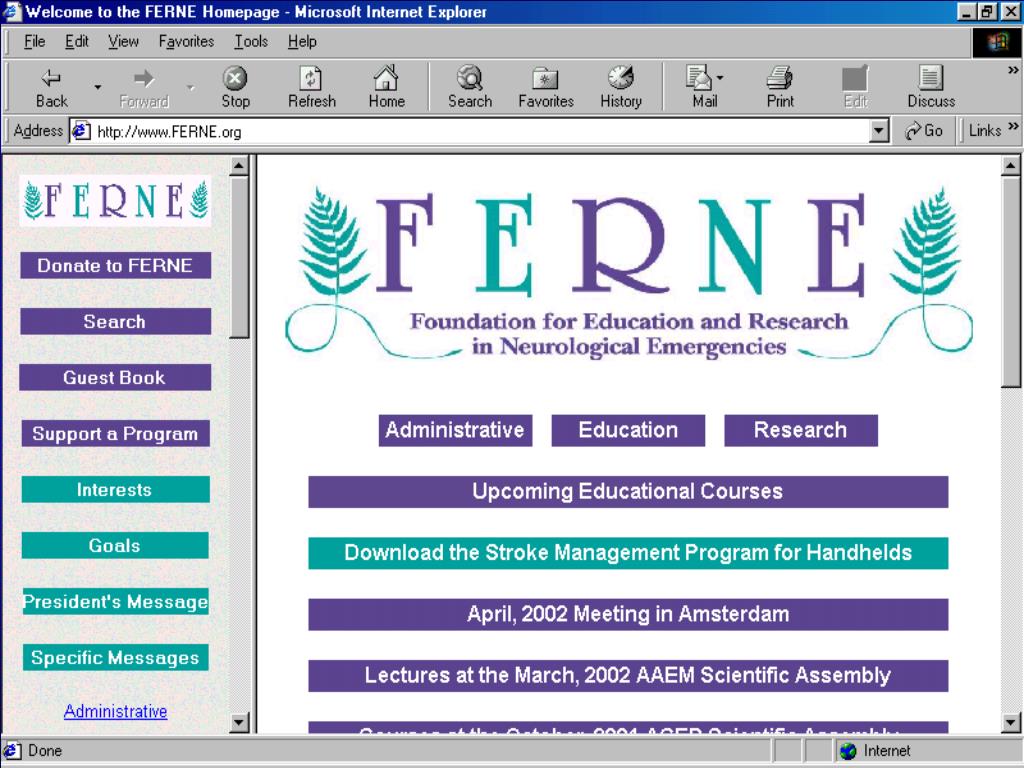This screenshot has width=1024, height=768.
Task: Follow the Administrative link in the sidebar
Action: click(116, 711)
